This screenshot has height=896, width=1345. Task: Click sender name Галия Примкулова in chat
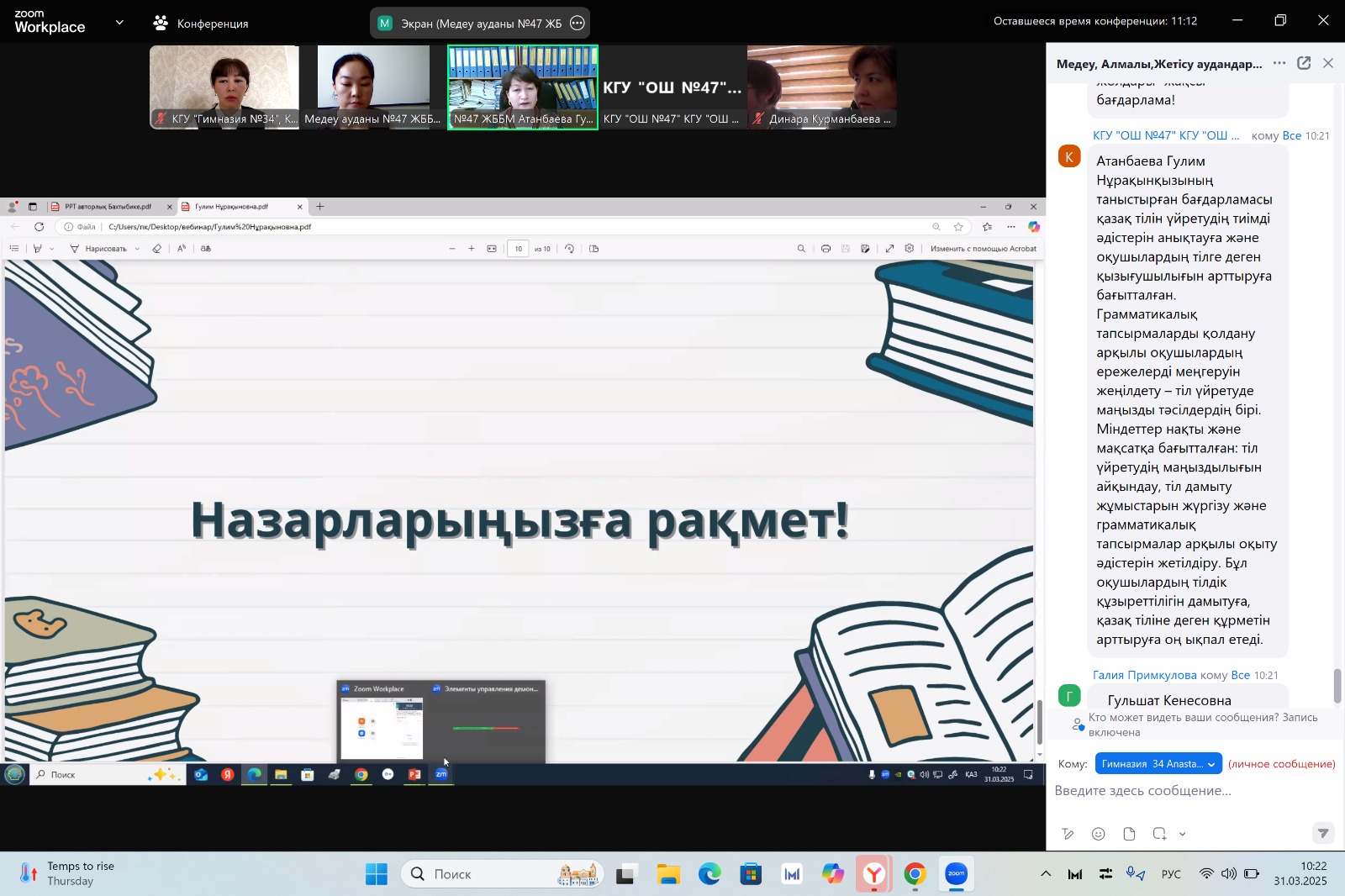tap(1144, 675)
